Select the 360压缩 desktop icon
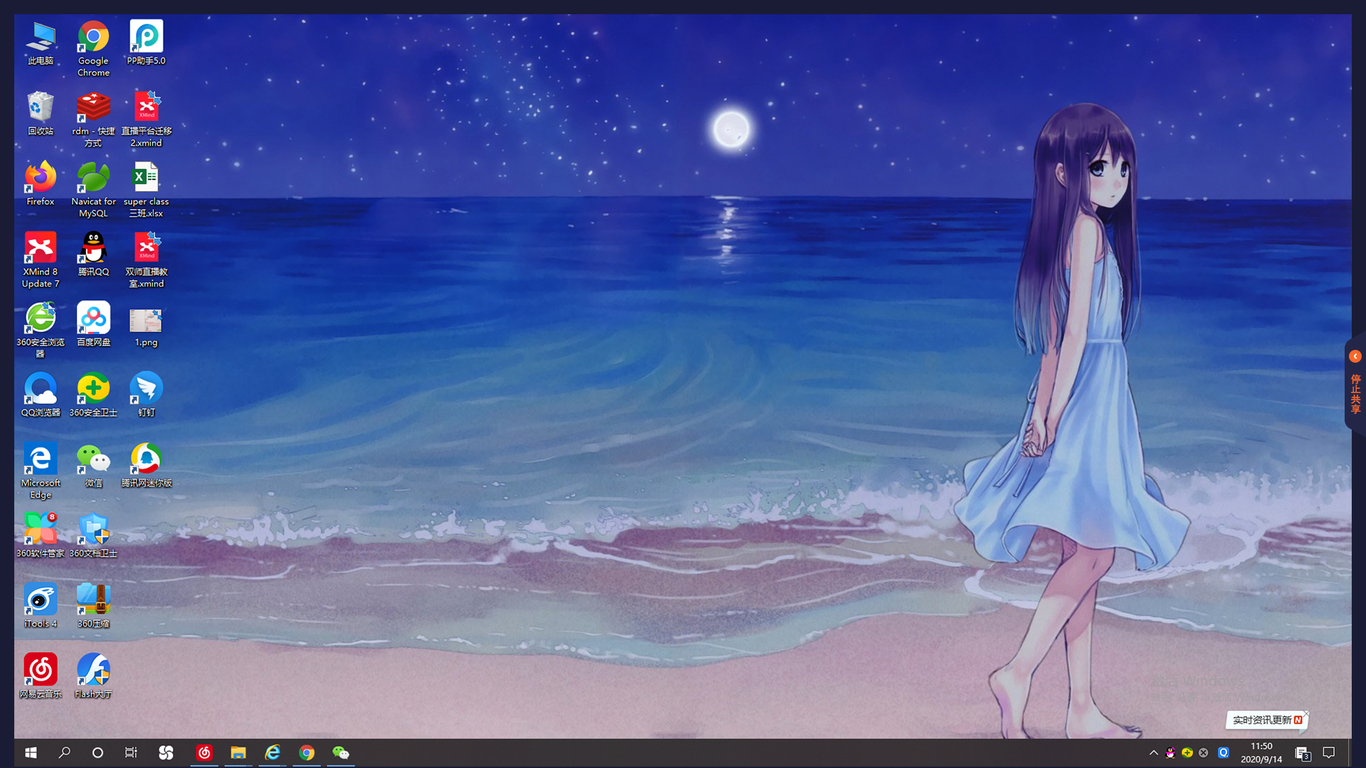 tap(93, 605)
